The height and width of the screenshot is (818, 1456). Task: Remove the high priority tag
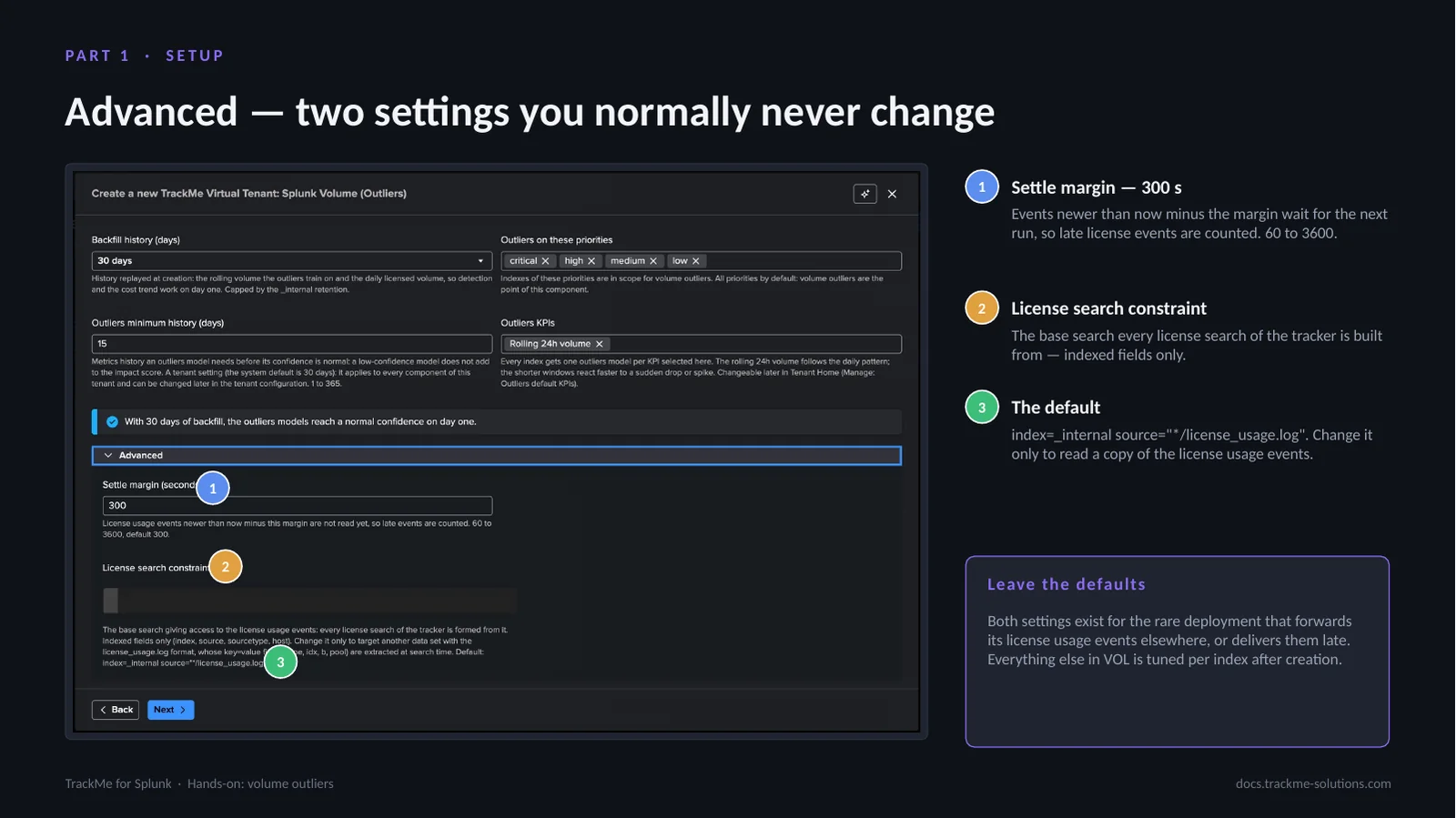tap(591, 261)
